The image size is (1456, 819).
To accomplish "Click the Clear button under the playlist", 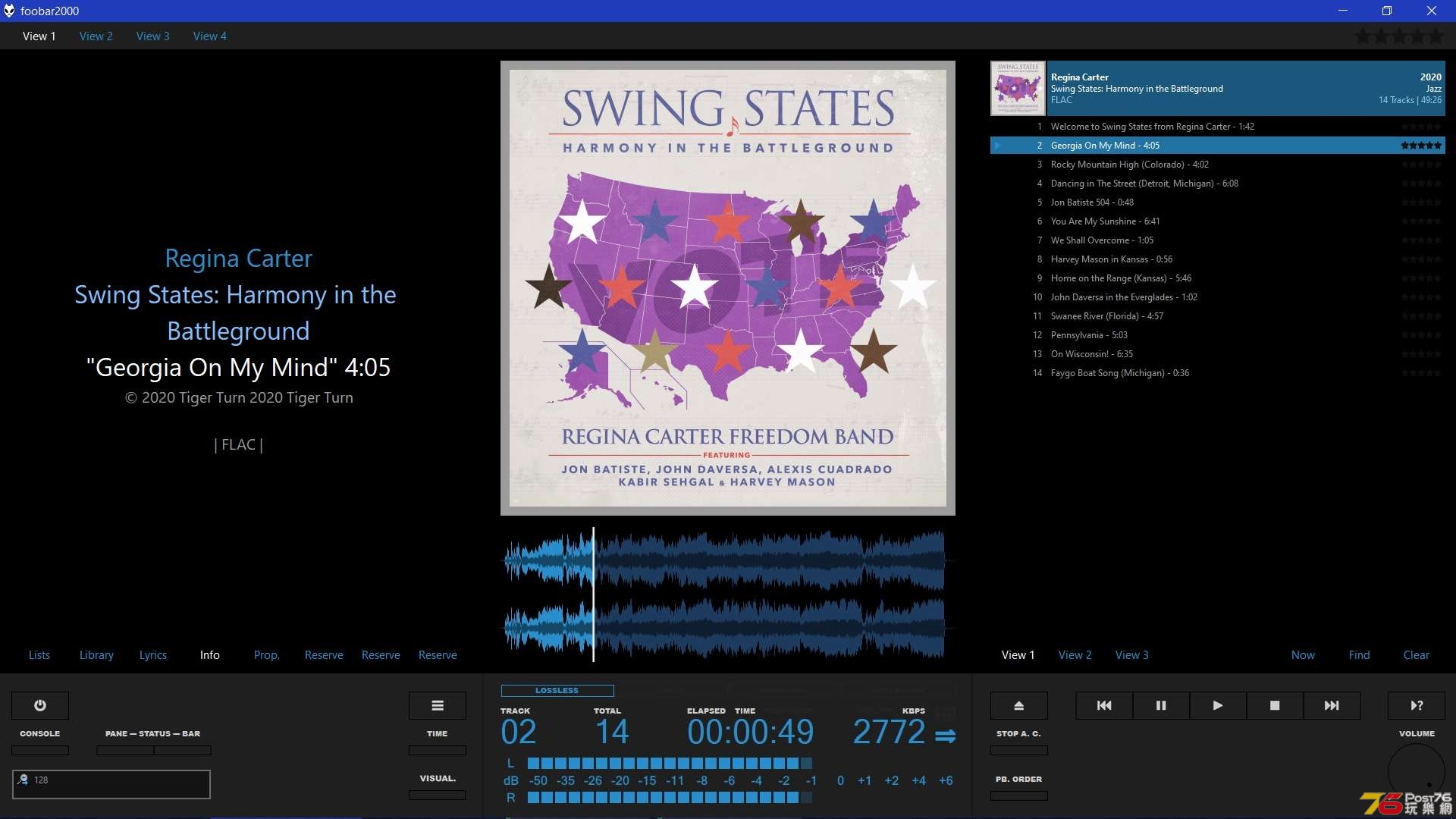I will [1417, 655].
